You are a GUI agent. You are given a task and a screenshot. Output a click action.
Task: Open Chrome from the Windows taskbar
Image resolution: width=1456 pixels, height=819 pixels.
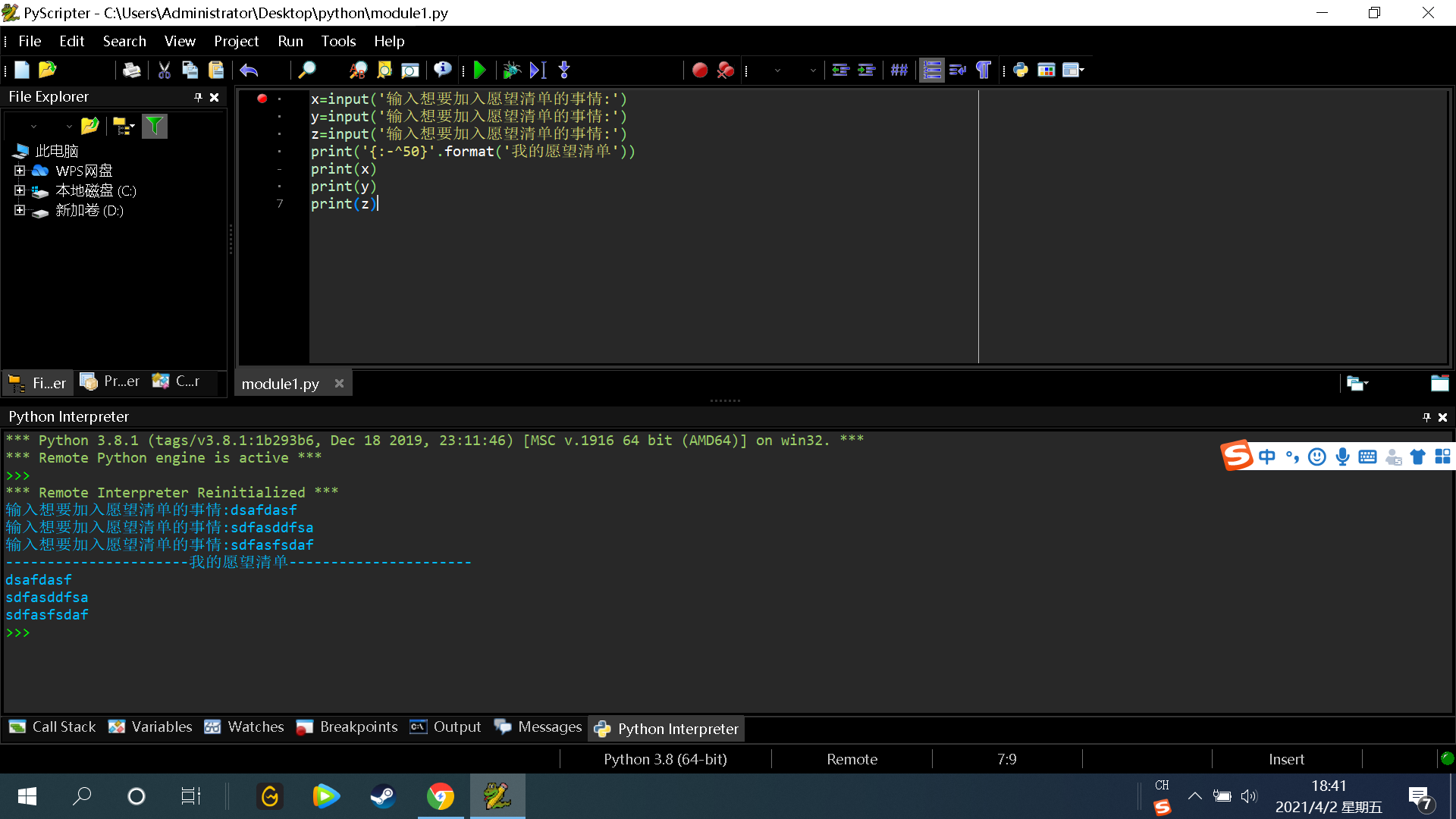441,796
